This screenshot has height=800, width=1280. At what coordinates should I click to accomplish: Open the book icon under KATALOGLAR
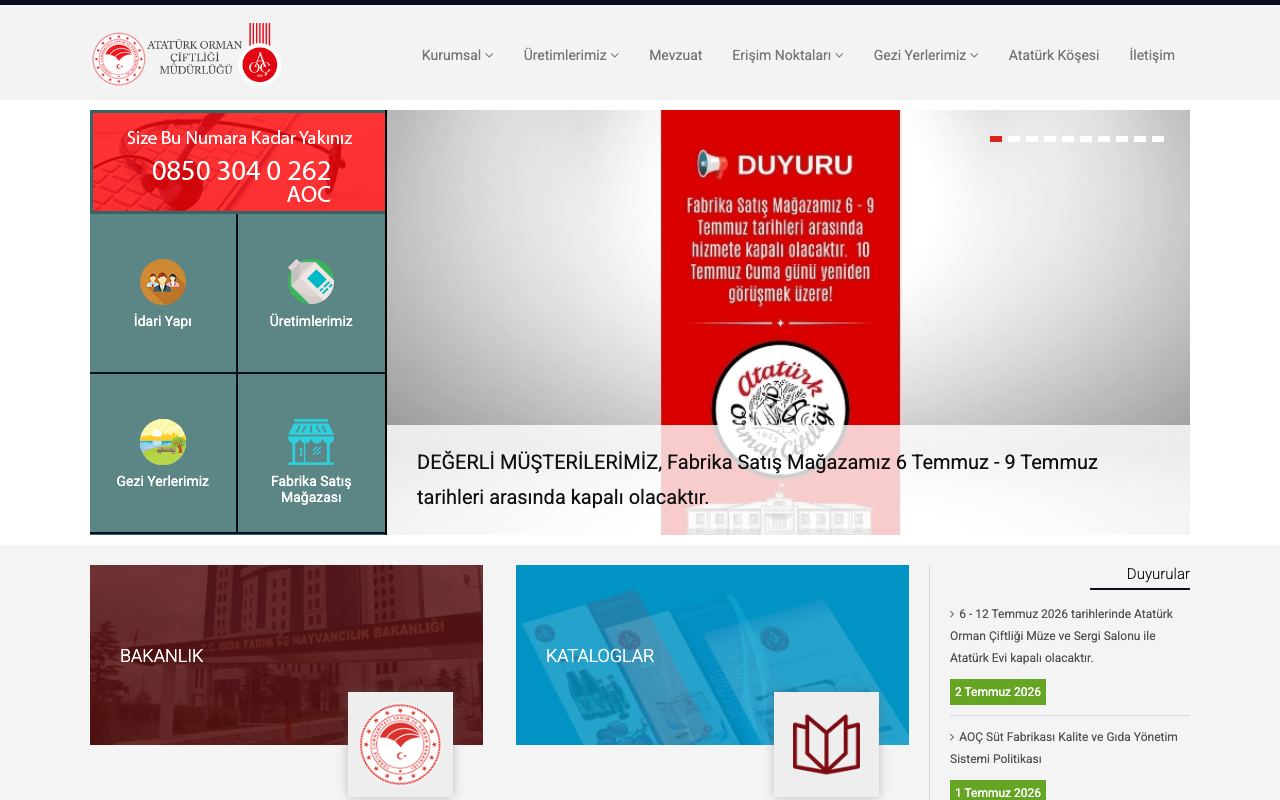click(x=826, y=744)
